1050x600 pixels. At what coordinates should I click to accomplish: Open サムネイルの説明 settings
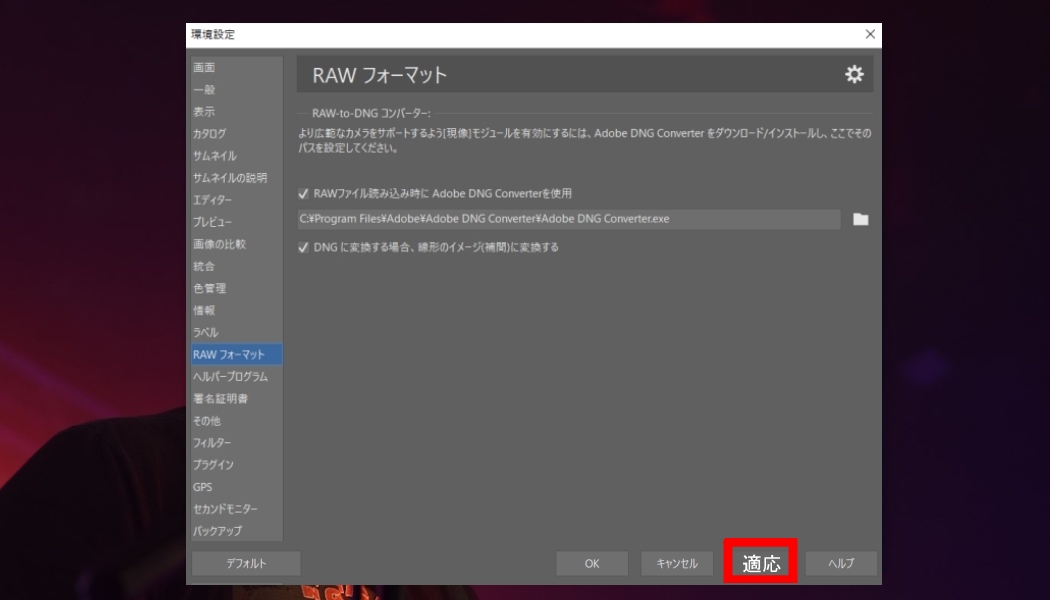pyautogui.click(x=236, y=178)
